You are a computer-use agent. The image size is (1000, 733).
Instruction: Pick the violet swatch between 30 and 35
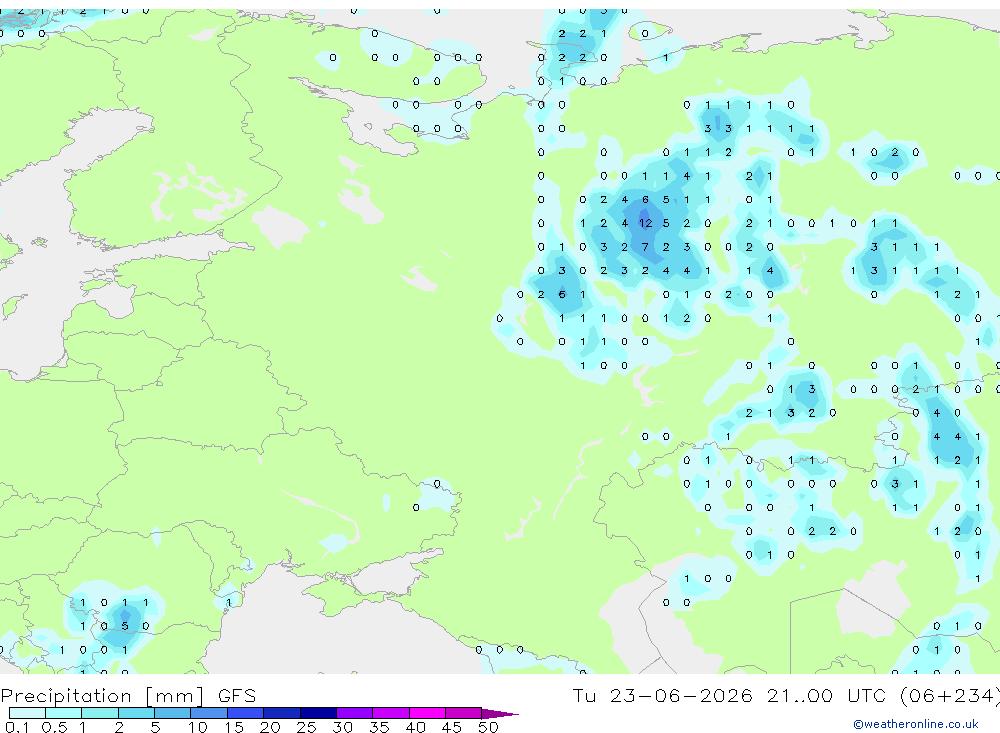354,713
